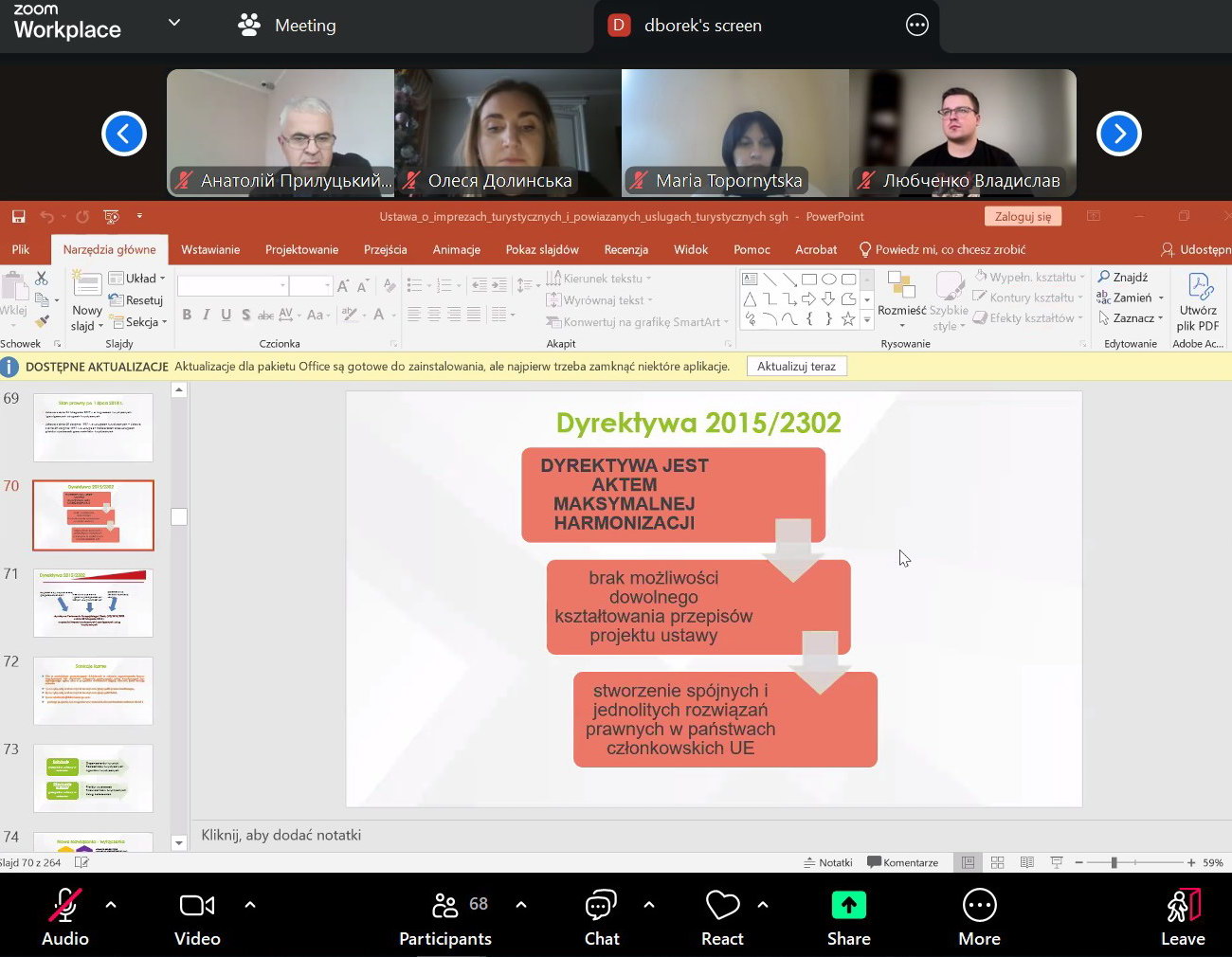Click the React heart icon

[722, 907]
